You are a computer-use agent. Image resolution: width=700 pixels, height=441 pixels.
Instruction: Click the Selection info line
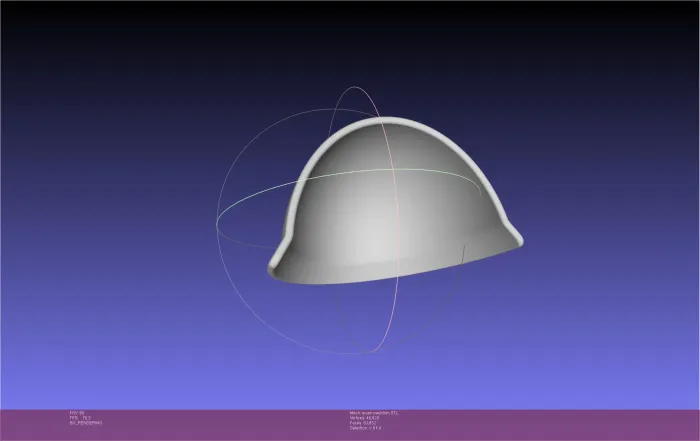(x=366, y=428)
